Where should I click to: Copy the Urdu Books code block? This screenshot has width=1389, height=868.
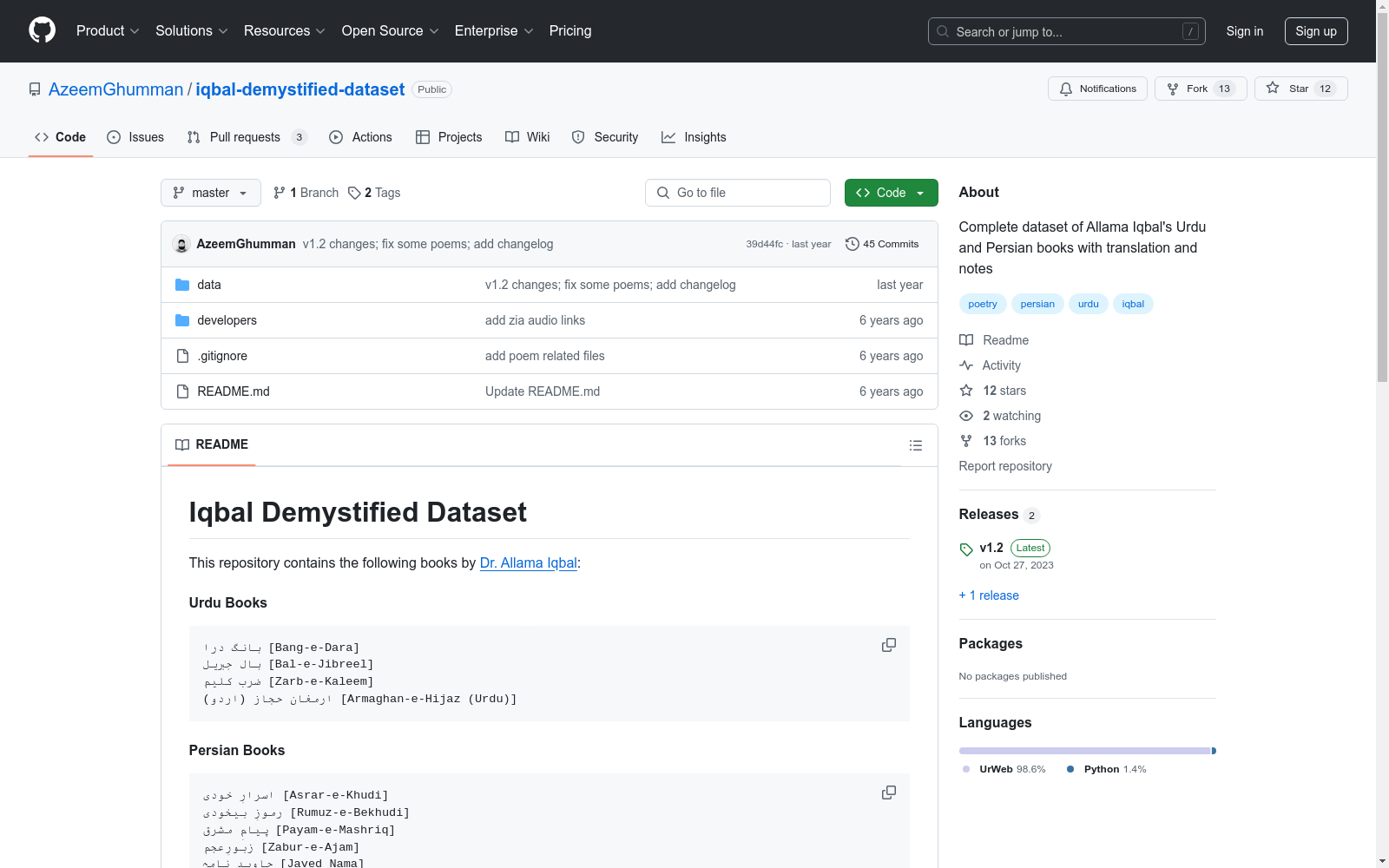click(889, 645)
